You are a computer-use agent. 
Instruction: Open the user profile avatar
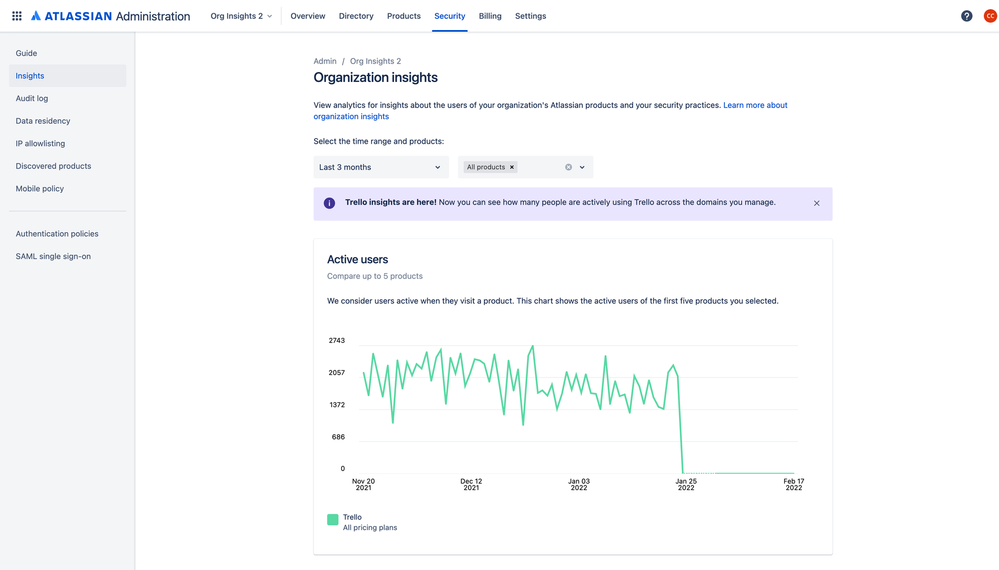989,16
